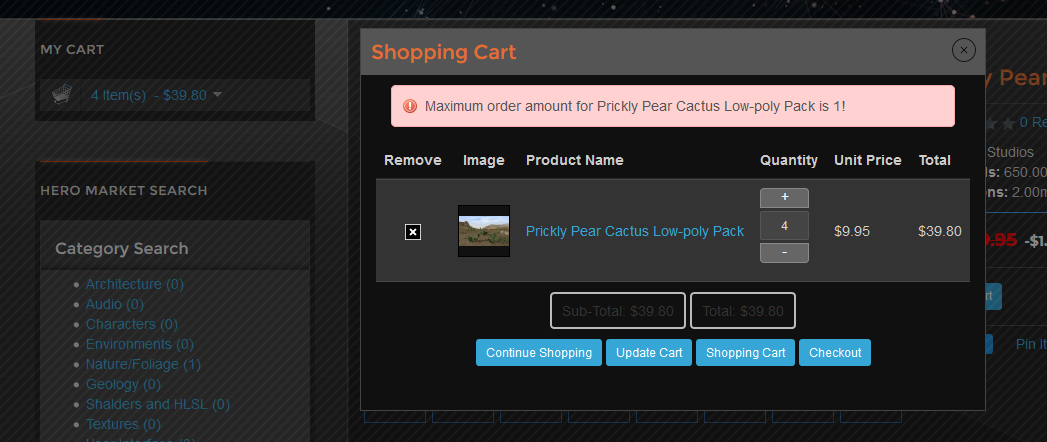Proceed with the Checkout button
The height and width of the screenshot is (442, 1047).
(x=835, y=353)
